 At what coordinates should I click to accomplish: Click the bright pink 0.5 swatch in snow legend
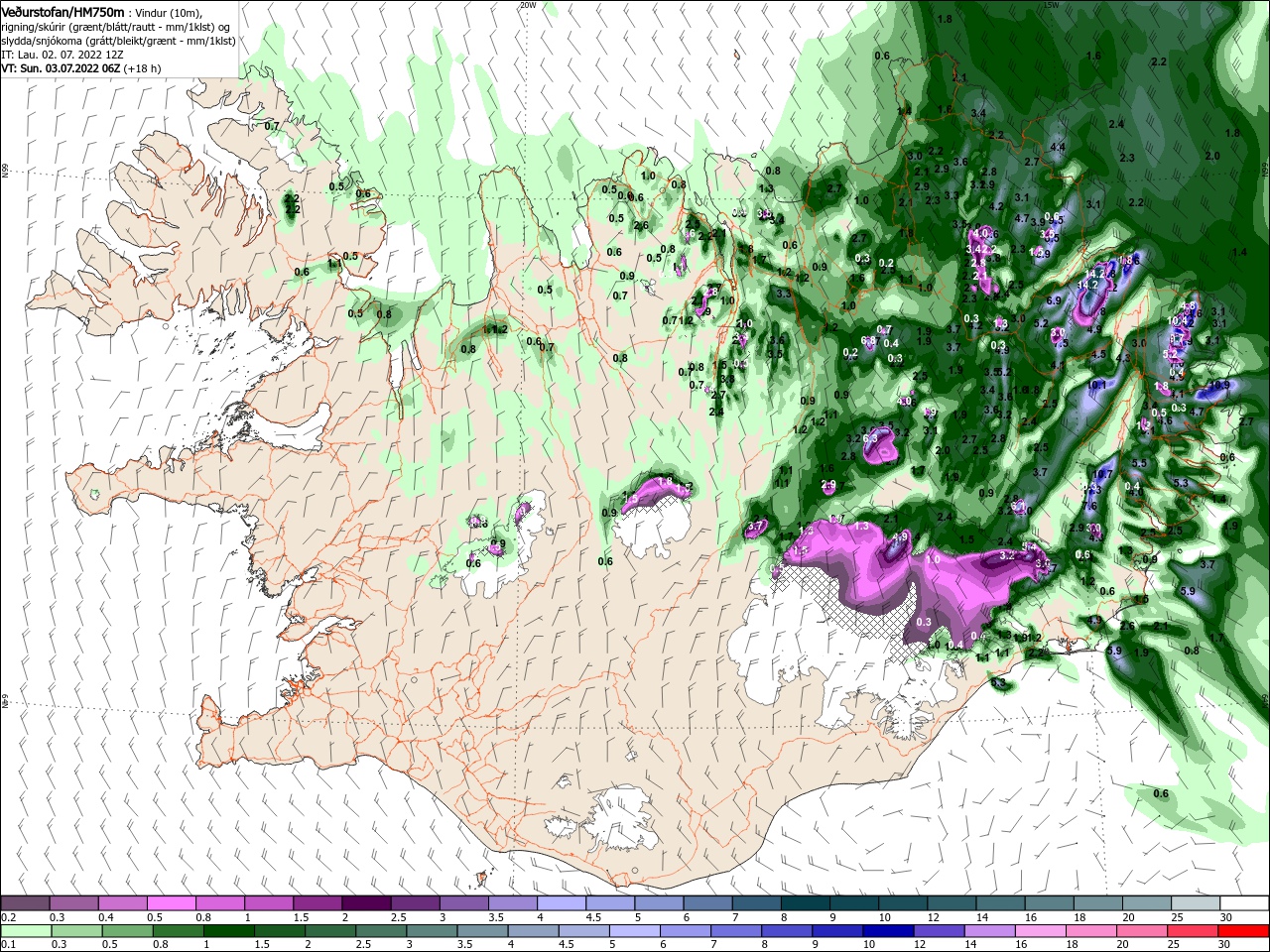pyautogui.click(x=171, y=903)
